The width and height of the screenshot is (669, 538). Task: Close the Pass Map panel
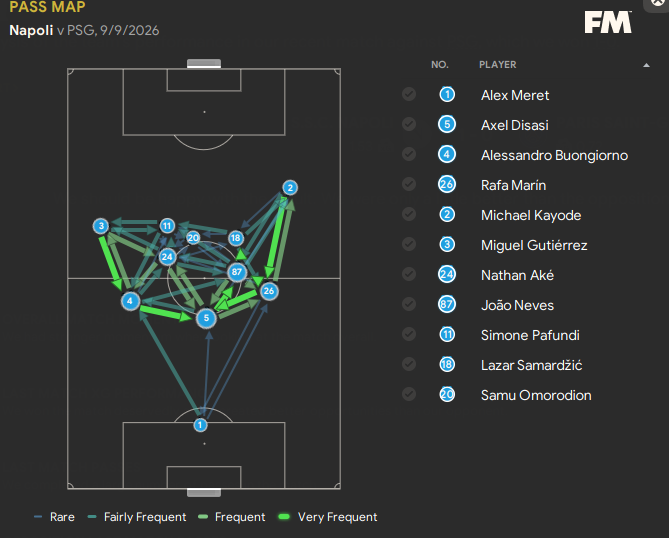[x=657, y=3]
